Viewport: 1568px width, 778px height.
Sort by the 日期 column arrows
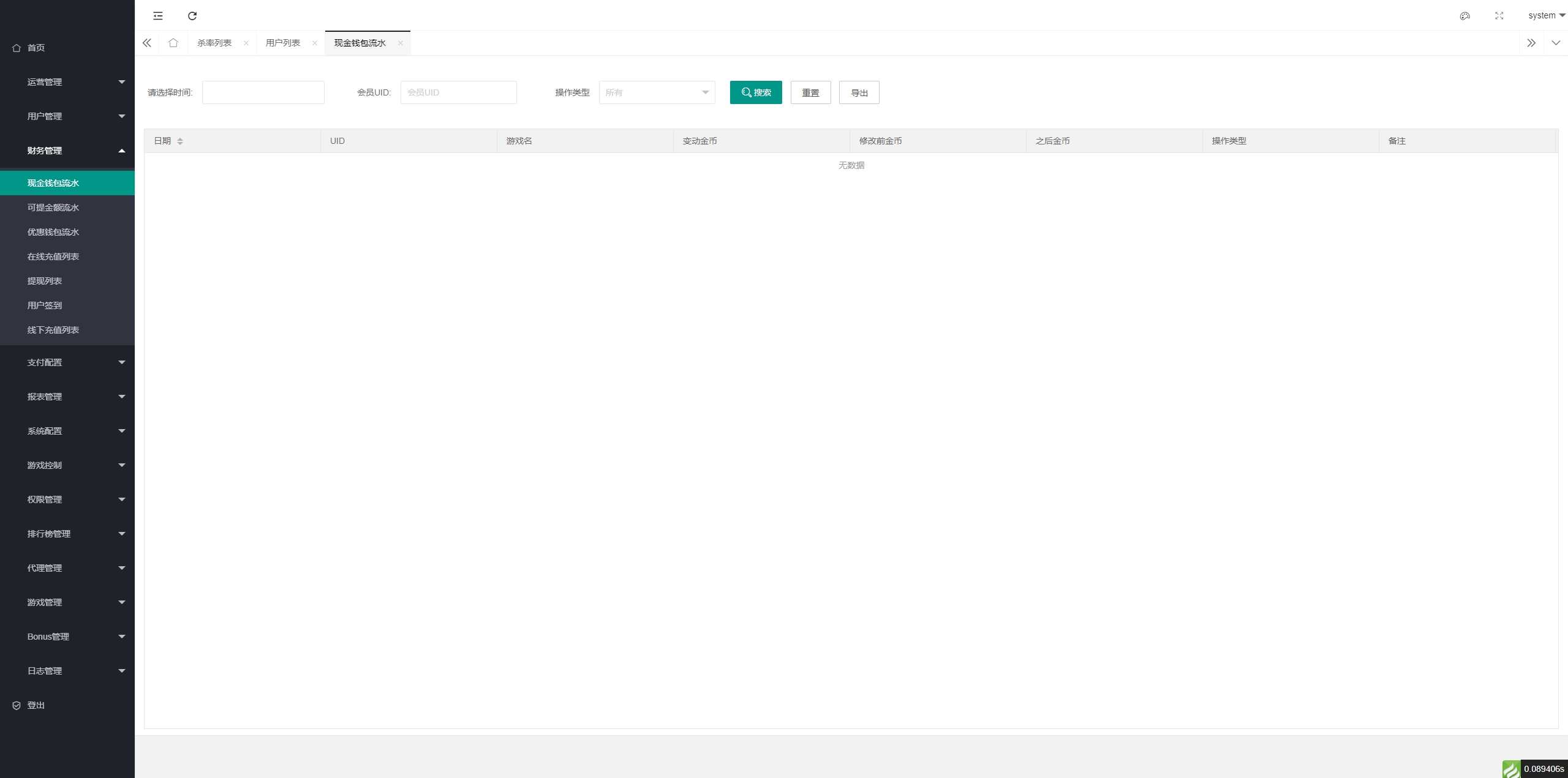(180, 141)
